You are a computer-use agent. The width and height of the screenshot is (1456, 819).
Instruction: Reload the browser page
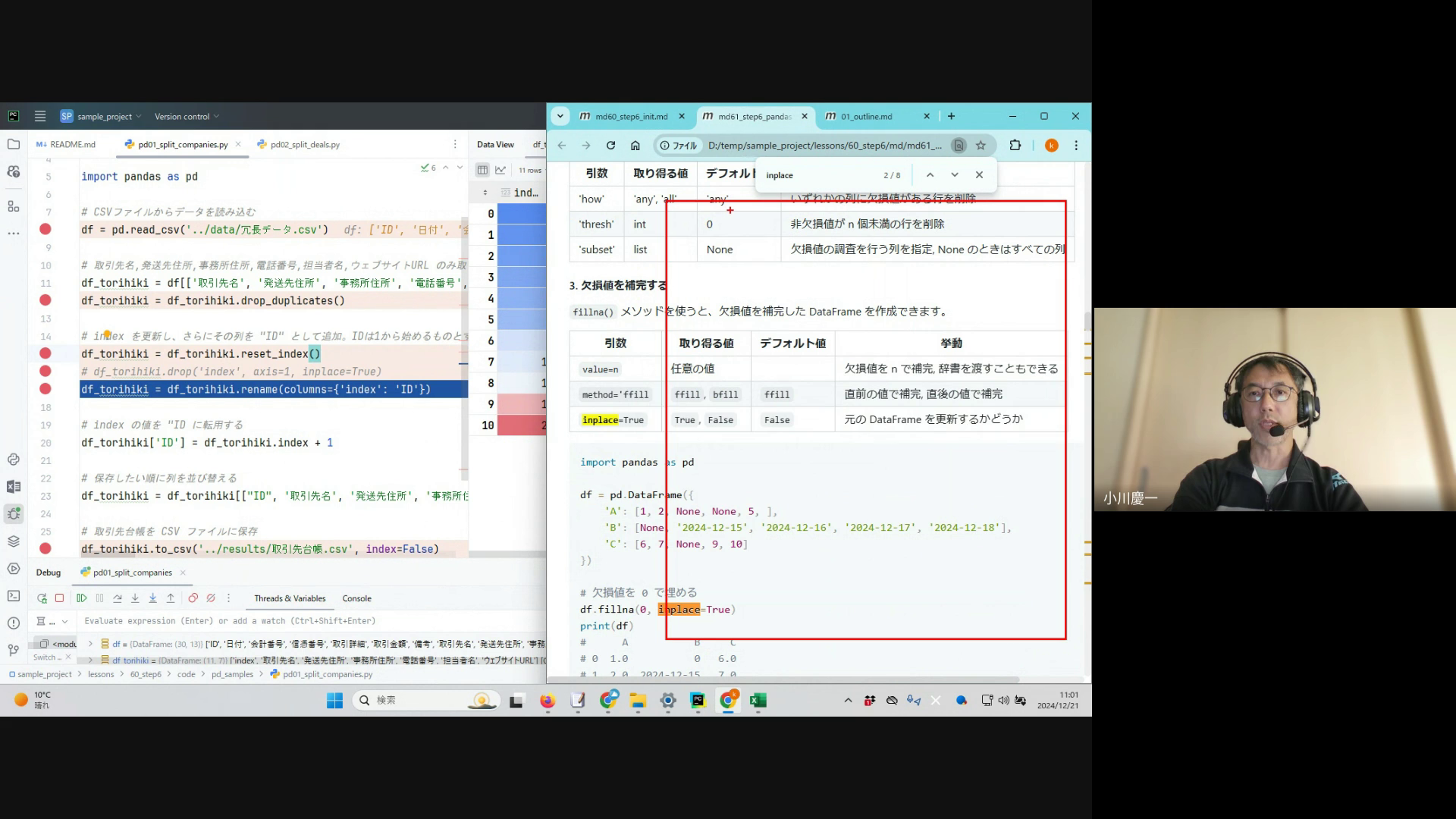610,146
